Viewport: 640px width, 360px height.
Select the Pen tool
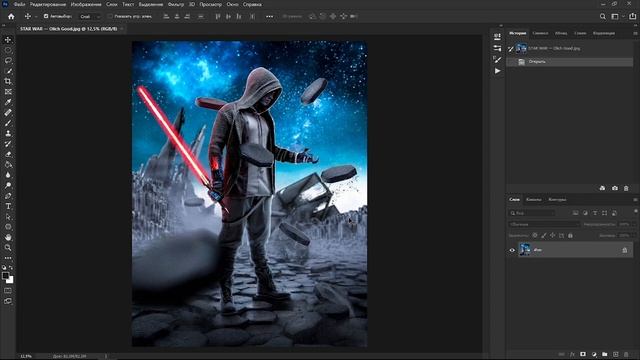[x=8, y=196]
